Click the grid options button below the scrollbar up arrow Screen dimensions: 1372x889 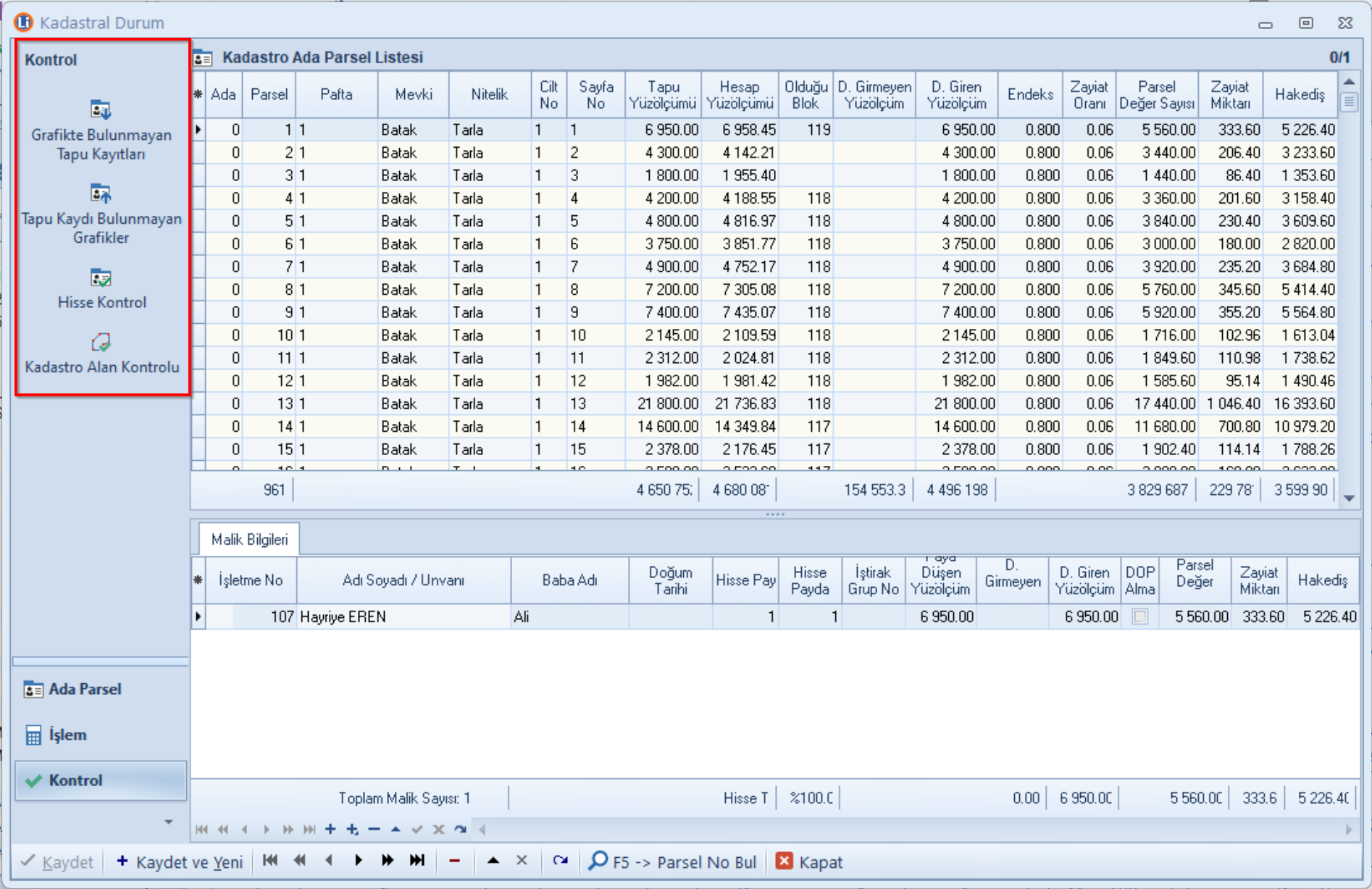click(x=1348, y=101)
